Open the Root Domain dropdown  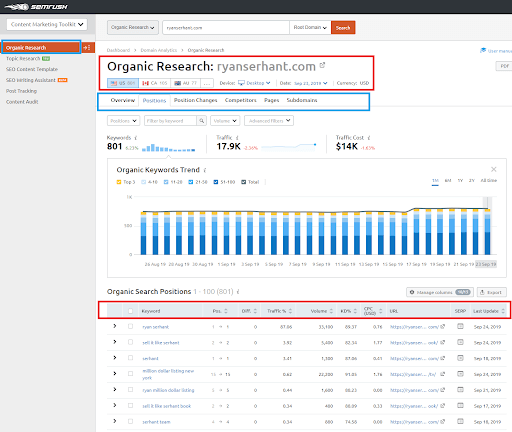click(310, 27)
